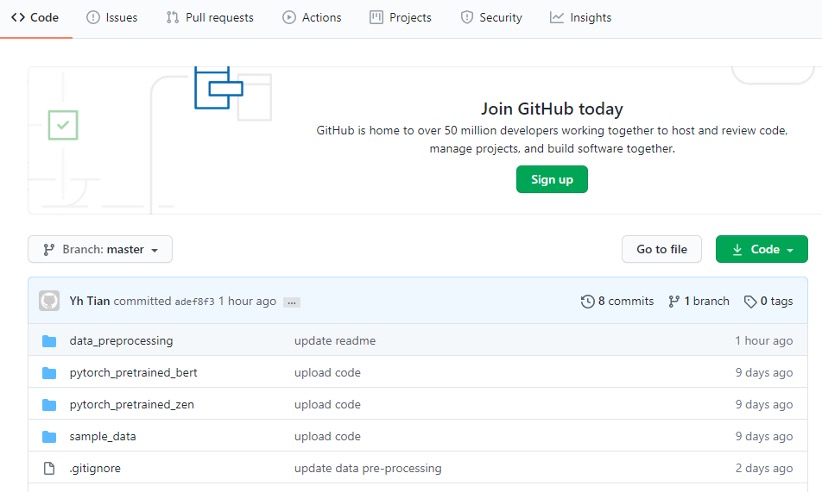Click the branch icon beside 1 branch
This screenshot has height=492, width=822.
coord(674,301)
